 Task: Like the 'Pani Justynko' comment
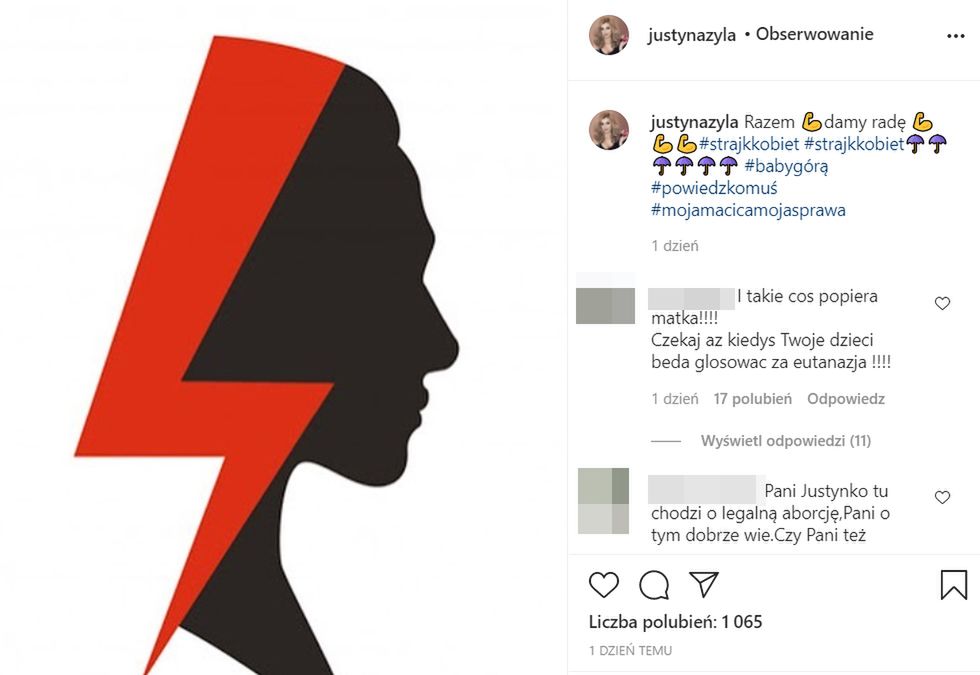(x=942, y=498)
